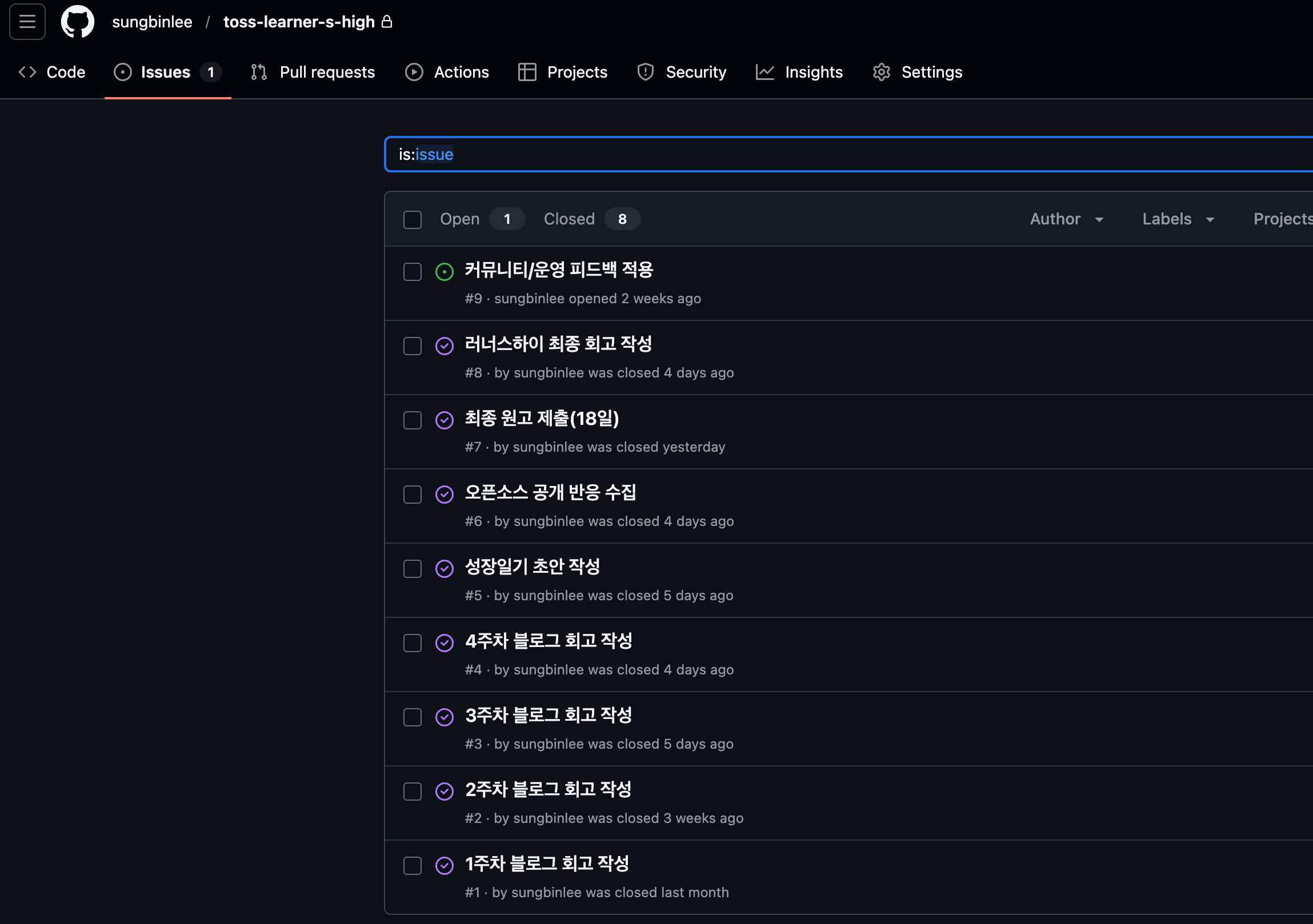Click the Code tab brackets icon

pyautogui.click(x=27, y=72)
